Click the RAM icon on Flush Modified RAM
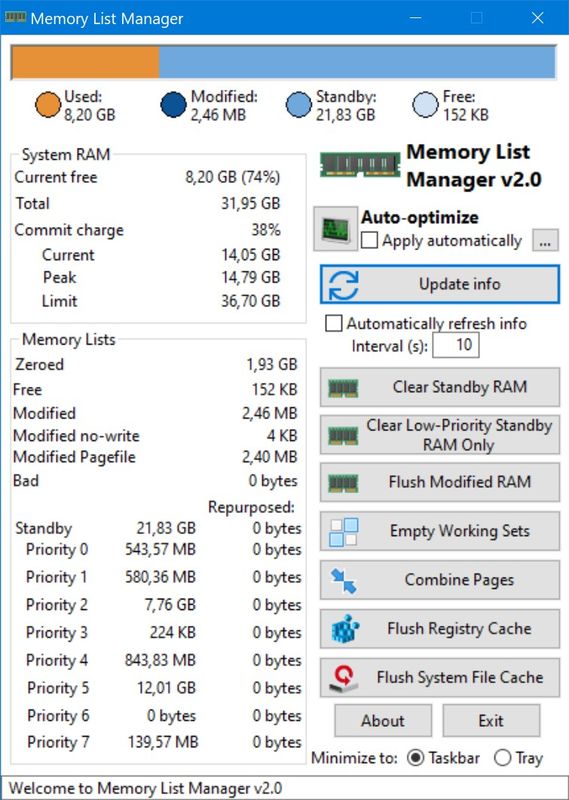Screen dimensions: 569x800 pos(343,483)
